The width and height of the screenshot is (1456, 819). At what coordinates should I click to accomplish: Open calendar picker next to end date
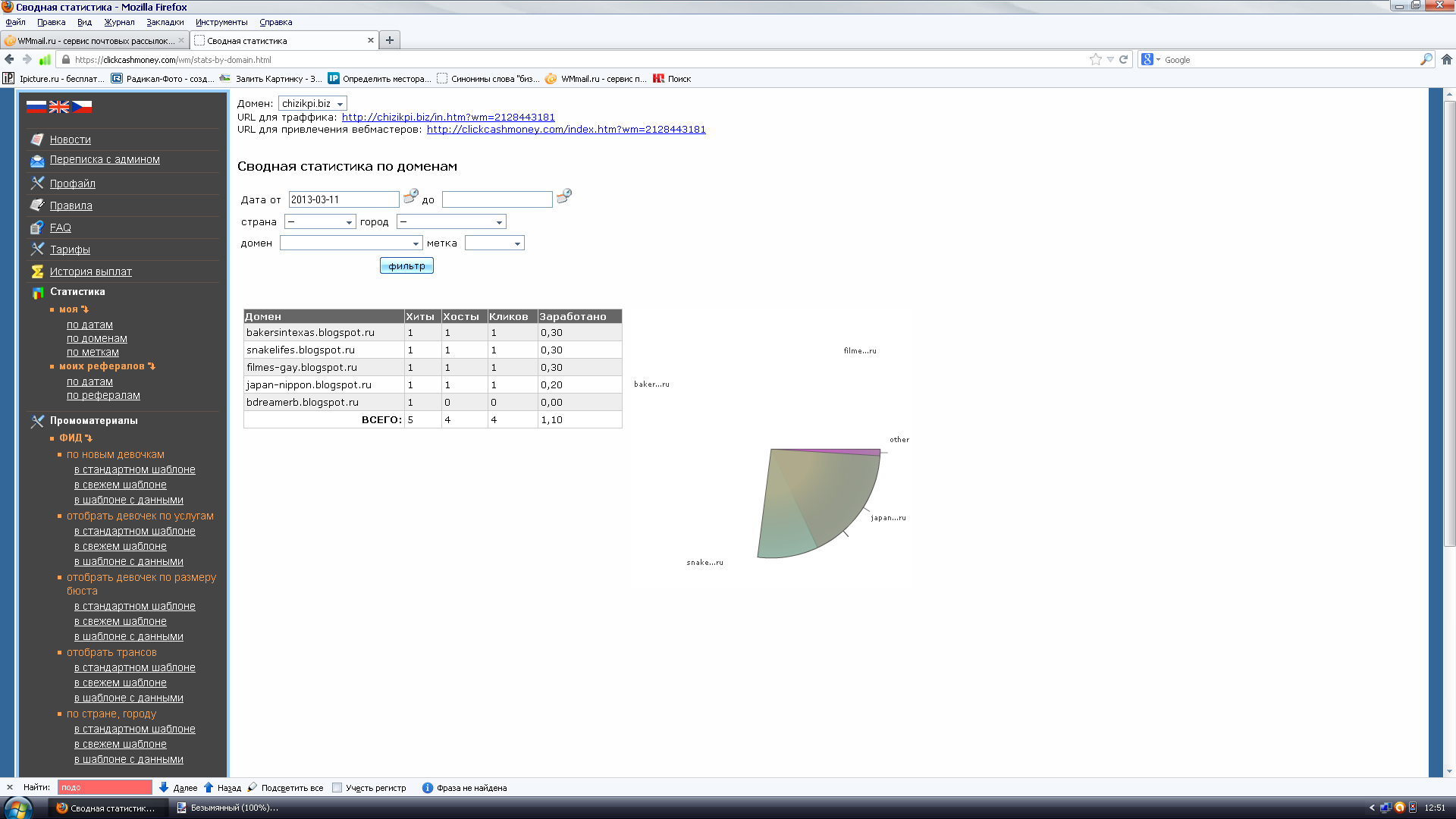coord(563,196)
